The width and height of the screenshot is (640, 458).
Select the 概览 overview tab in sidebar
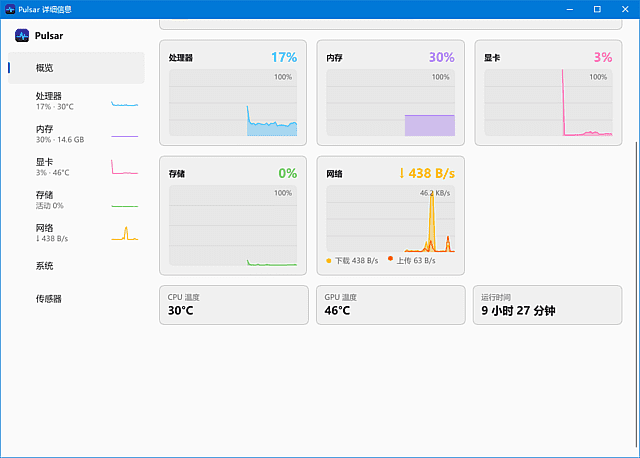tap(76, 68)
